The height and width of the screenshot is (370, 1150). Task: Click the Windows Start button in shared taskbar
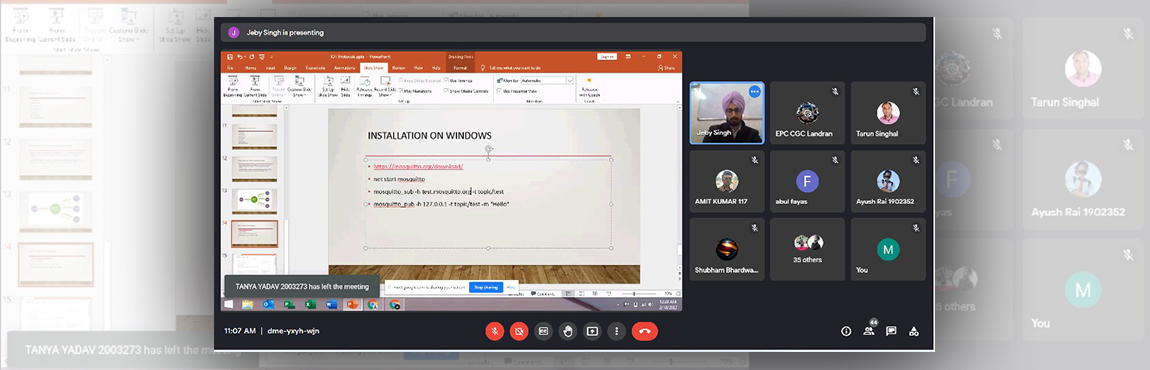point(228,305)
